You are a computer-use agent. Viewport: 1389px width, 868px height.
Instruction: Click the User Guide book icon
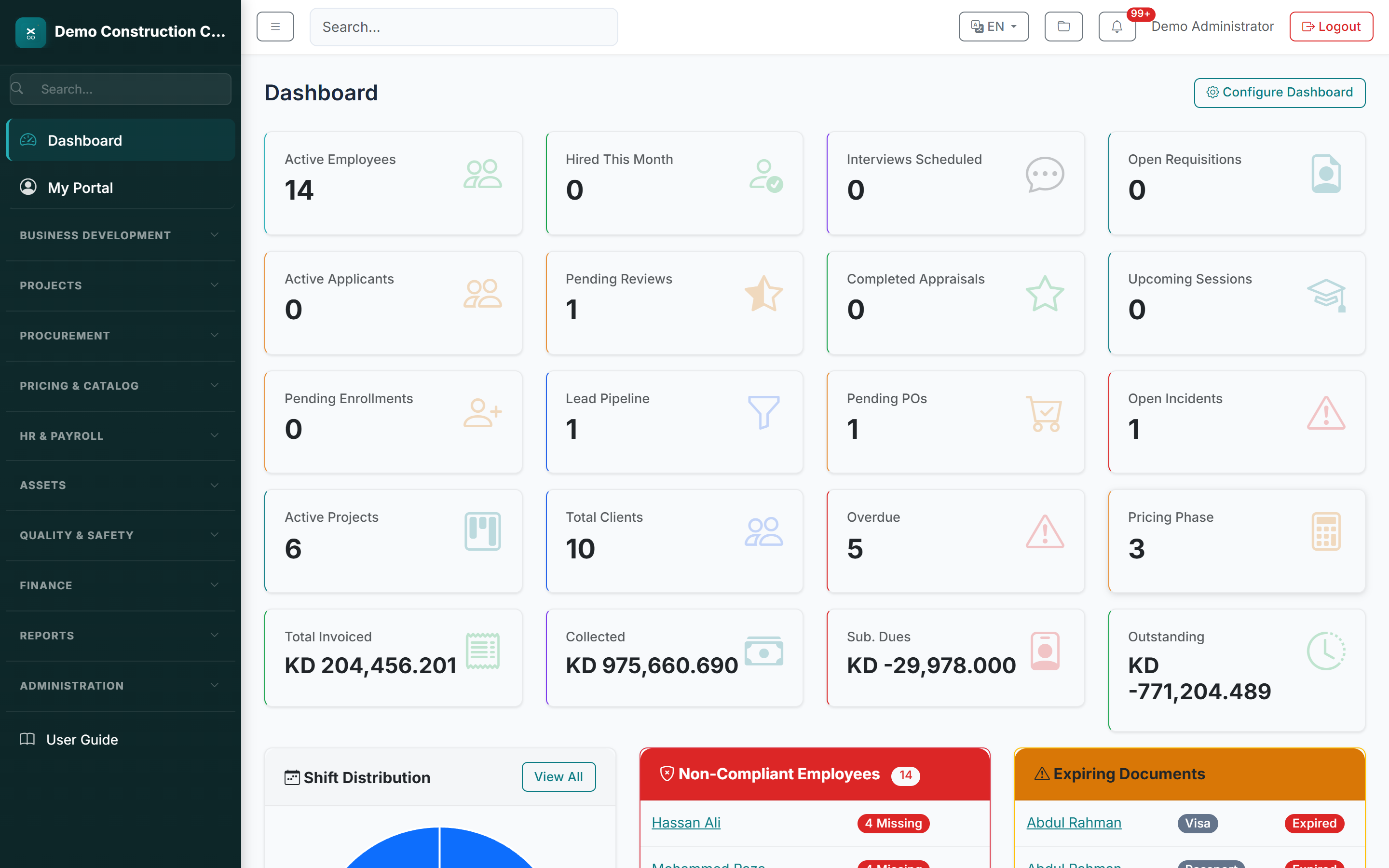click(x=27, y=739)
